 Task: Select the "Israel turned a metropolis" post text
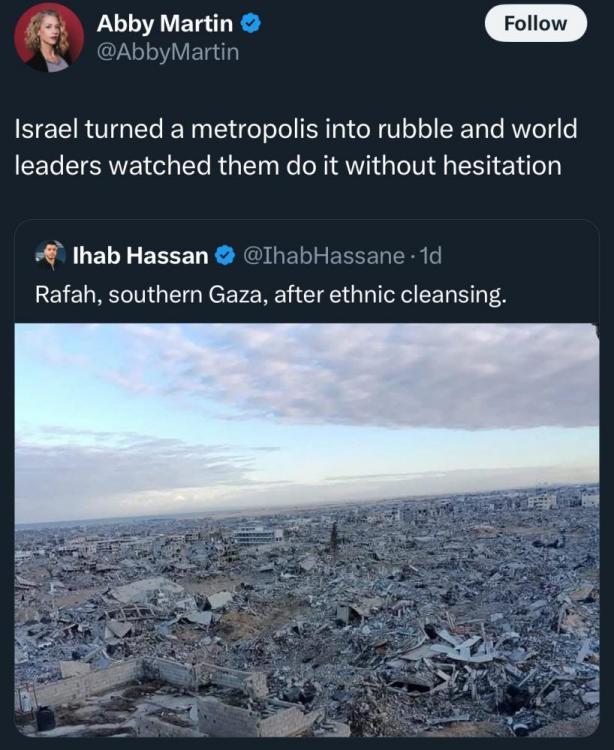click(x=296, y=147)
